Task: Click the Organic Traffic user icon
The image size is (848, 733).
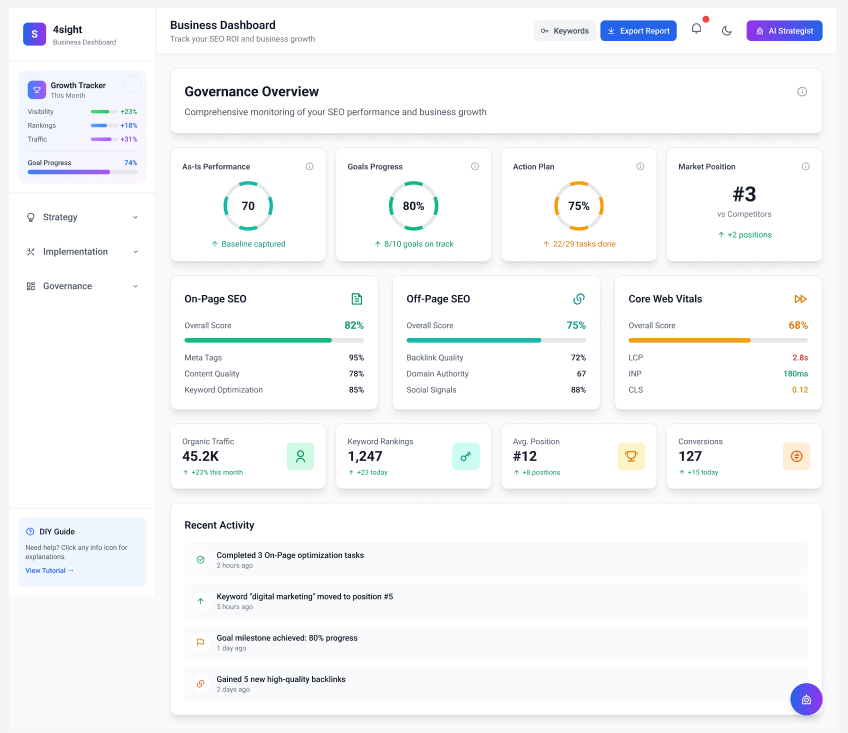Action: pos(300,456)
